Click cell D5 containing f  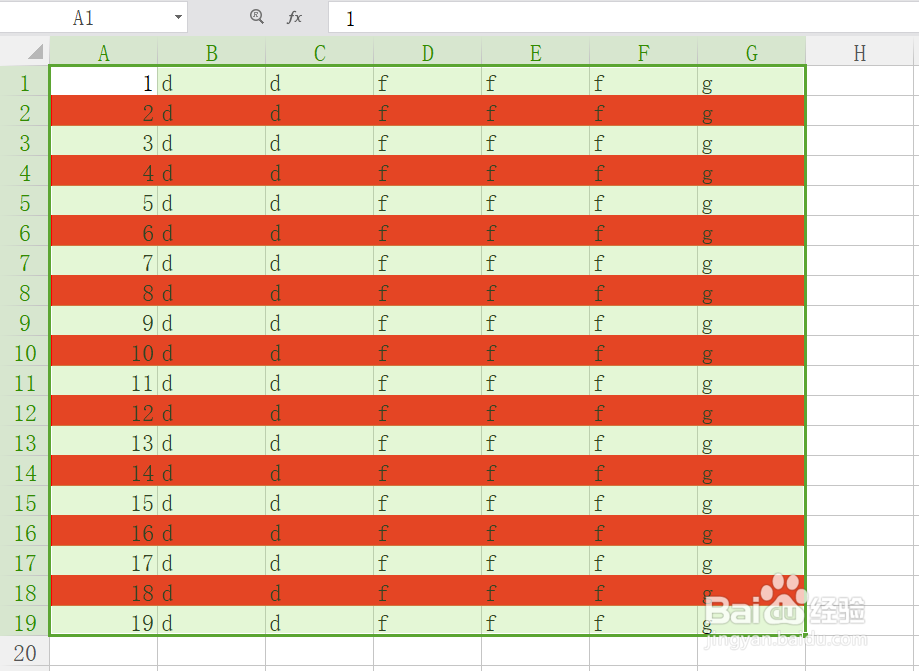coord(427,201)
